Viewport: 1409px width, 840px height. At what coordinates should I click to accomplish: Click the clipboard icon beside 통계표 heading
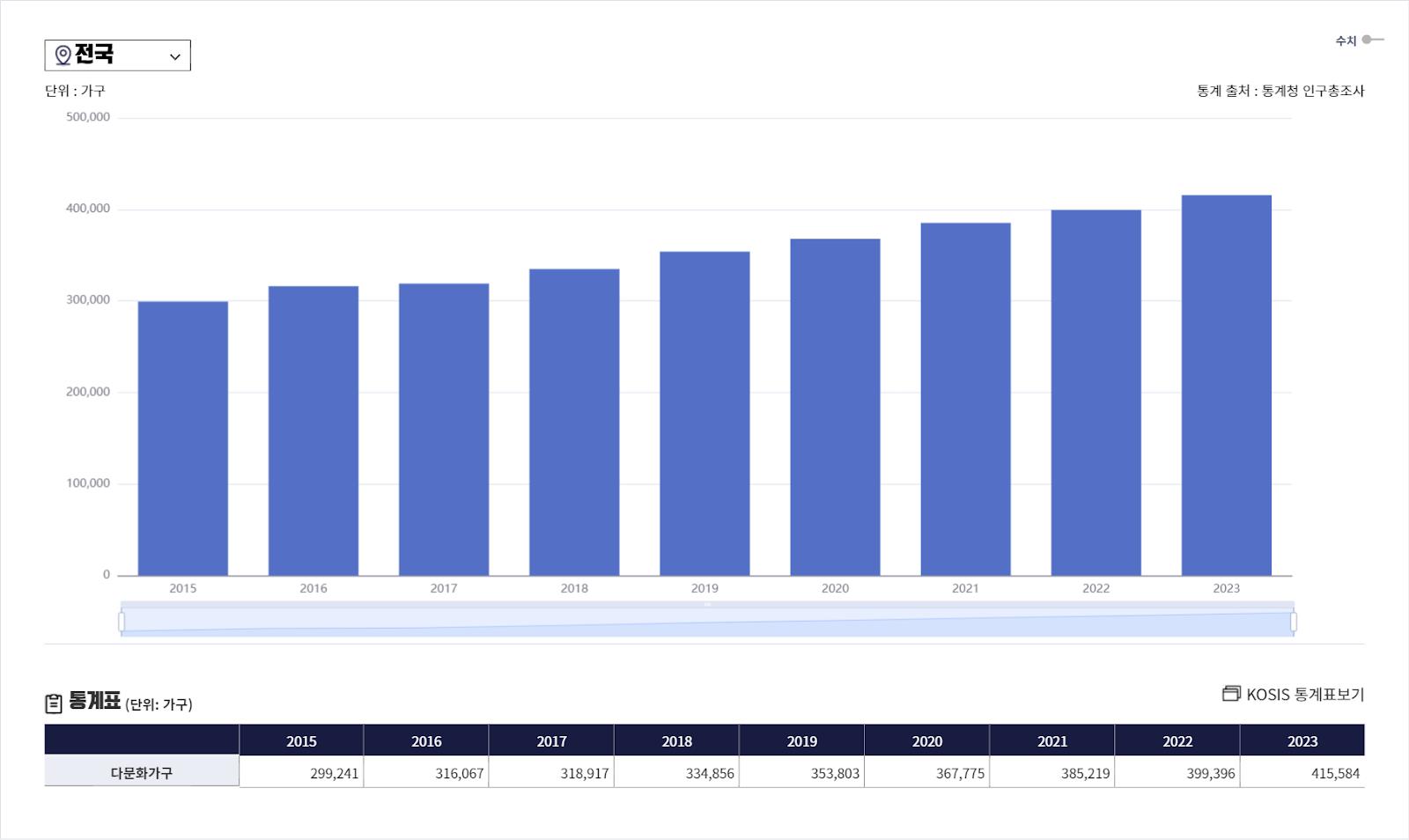[x=54, y=703]
